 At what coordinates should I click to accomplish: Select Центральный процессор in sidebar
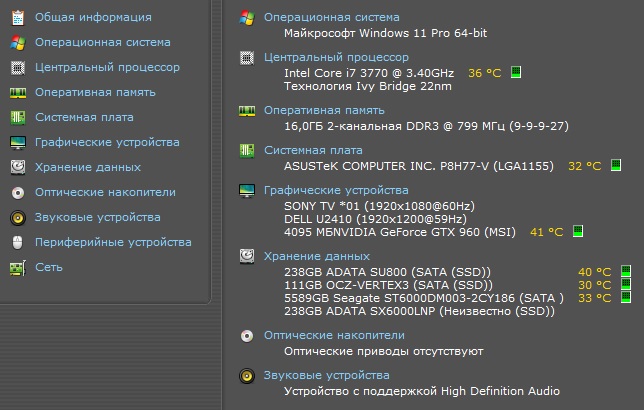pos(107,67)
